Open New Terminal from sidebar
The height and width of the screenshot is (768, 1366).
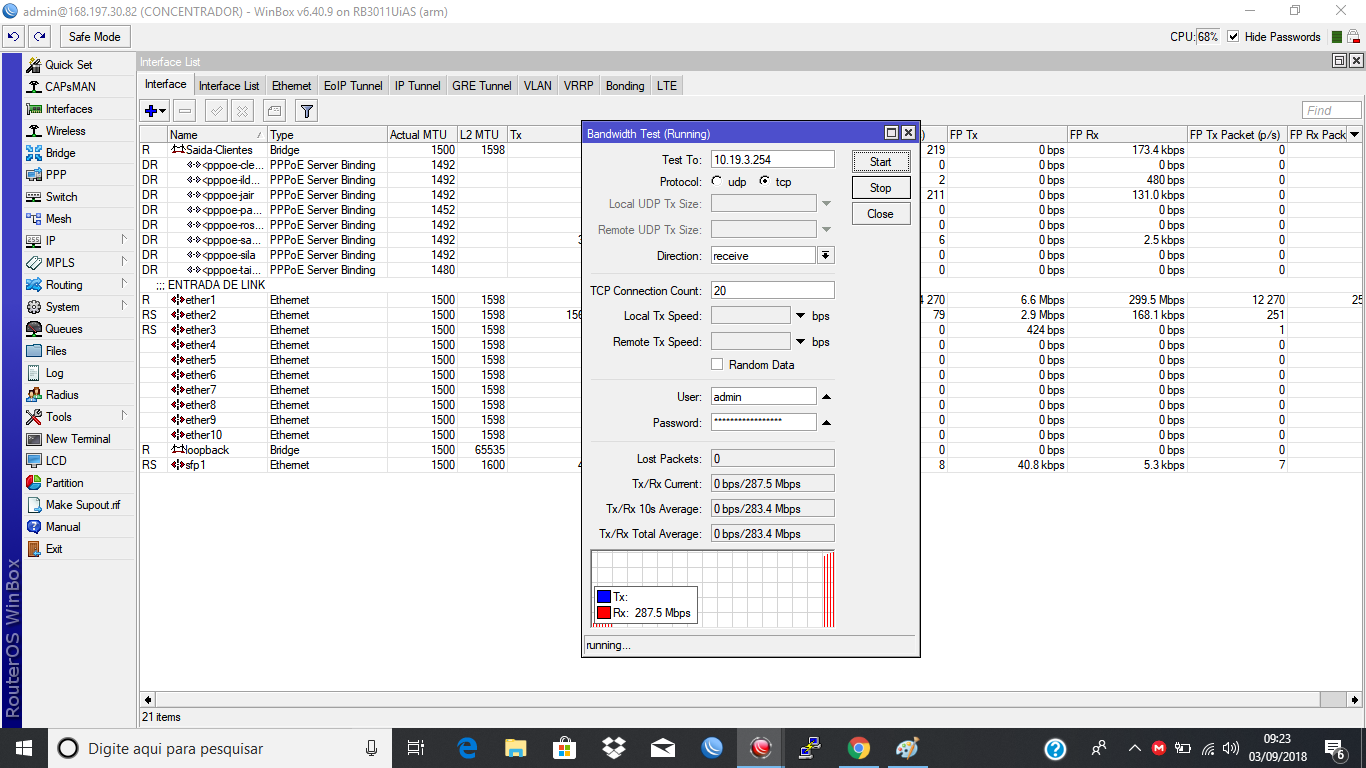coord(78,438)
